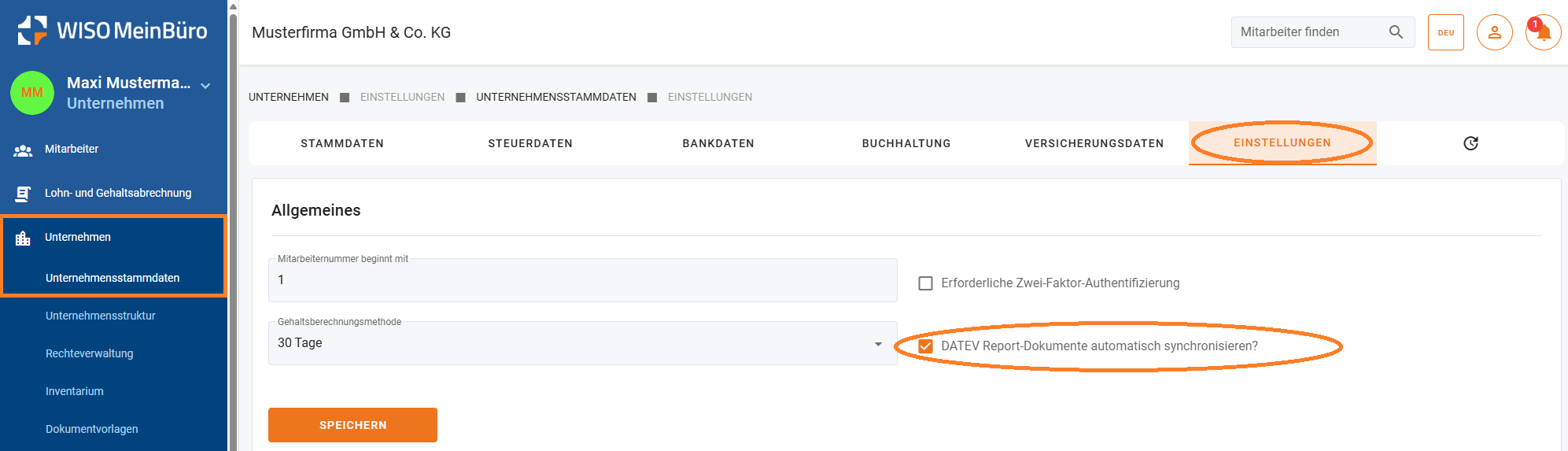Screen dimensions: 1568x451
Task: Expand the Maxi Mustermann account chevron
Action: pyautogui.click(x=206, y=86)
